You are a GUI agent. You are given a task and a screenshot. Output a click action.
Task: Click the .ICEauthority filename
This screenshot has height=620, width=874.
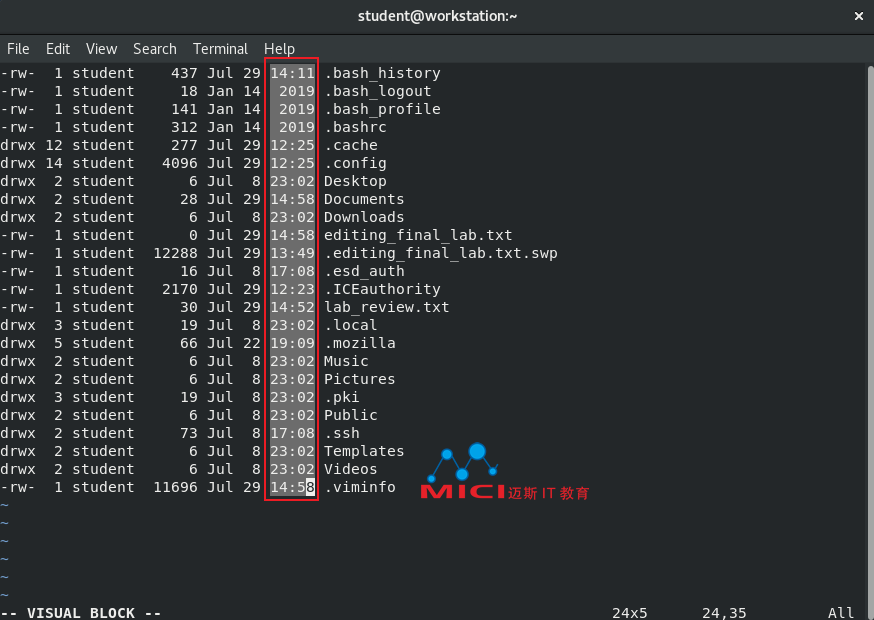pyautogui.click(x=382, y=289)
